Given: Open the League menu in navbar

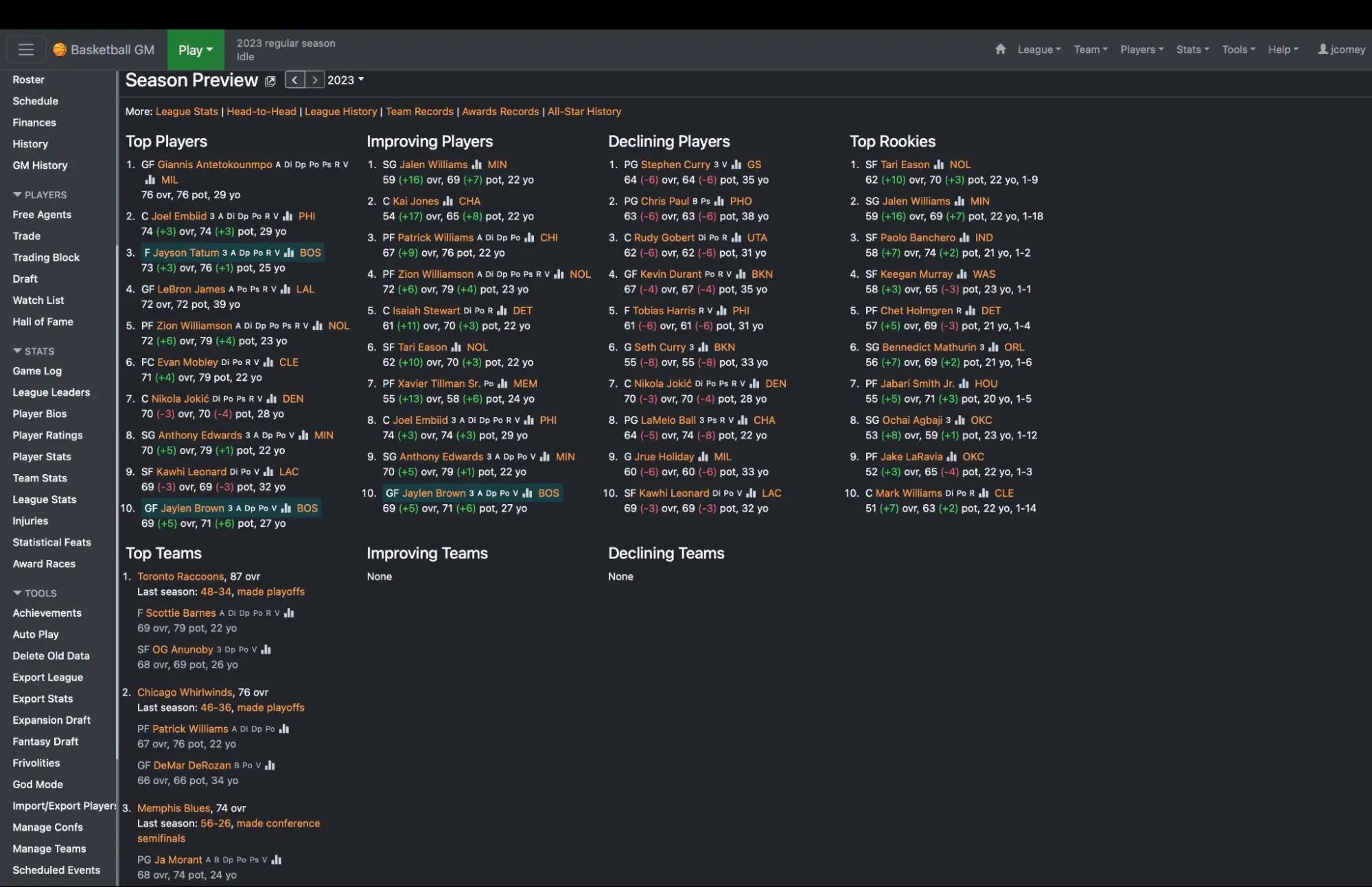Looking at the screenshot, I should pos(1038,49).
